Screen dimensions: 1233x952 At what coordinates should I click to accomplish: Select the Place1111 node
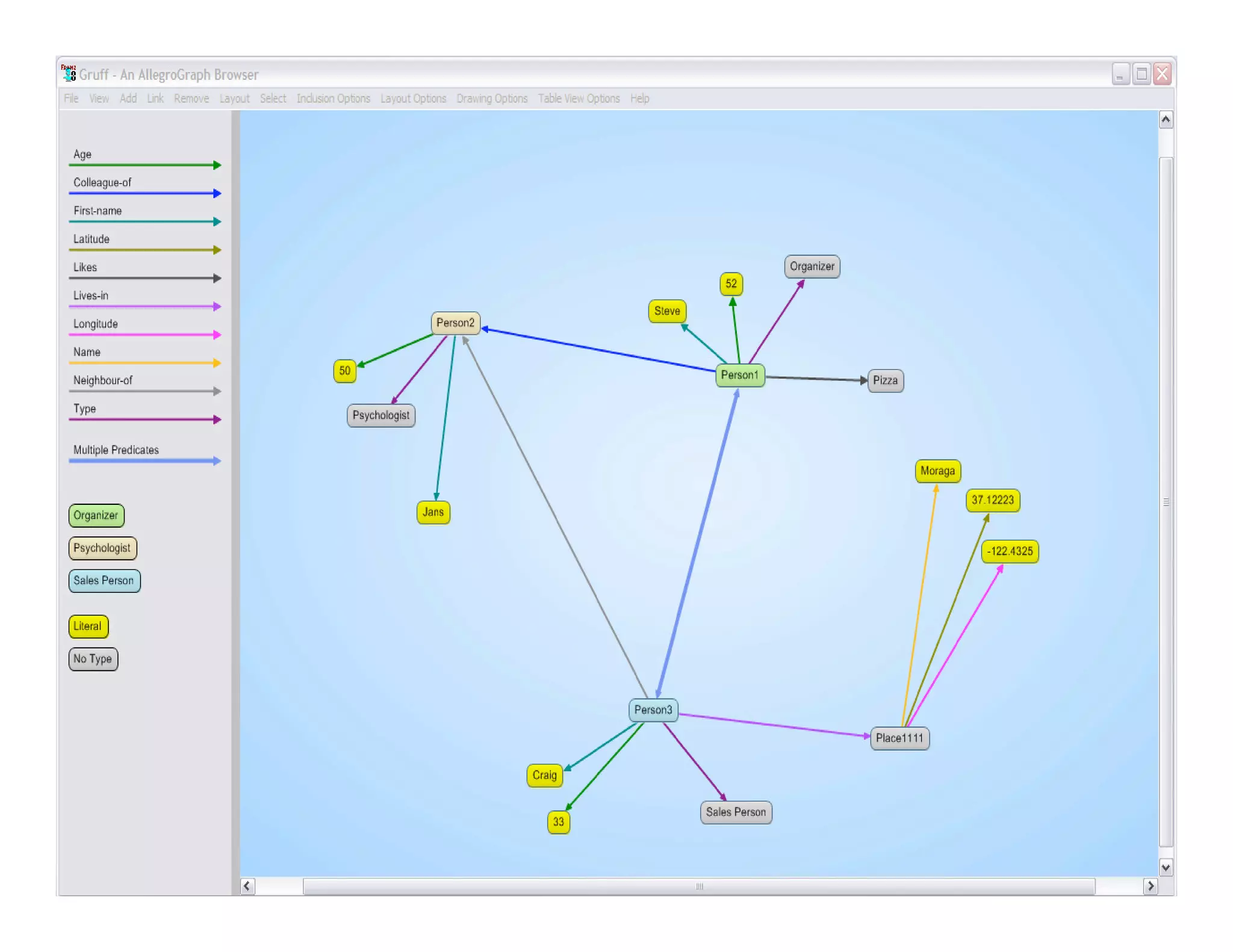pyautogui.click(x=899, y=738)
